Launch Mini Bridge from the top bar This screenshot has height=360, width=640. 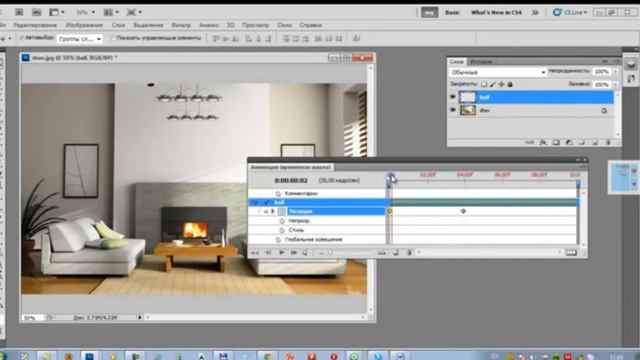[x=36, y=12]
